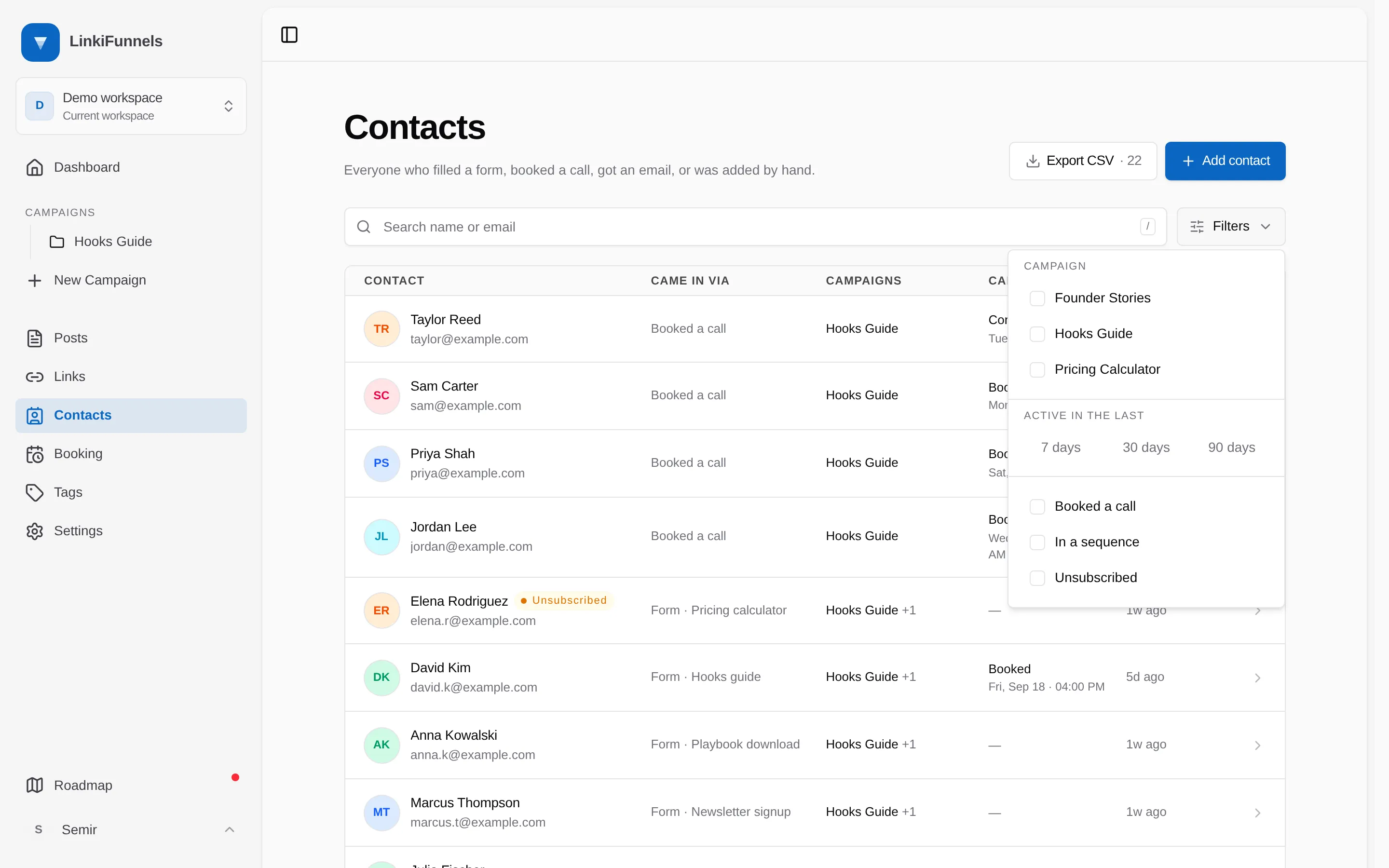Open David Kim row chevron
This screenshot has width=1389, height=868.
tap(1257, 678)
